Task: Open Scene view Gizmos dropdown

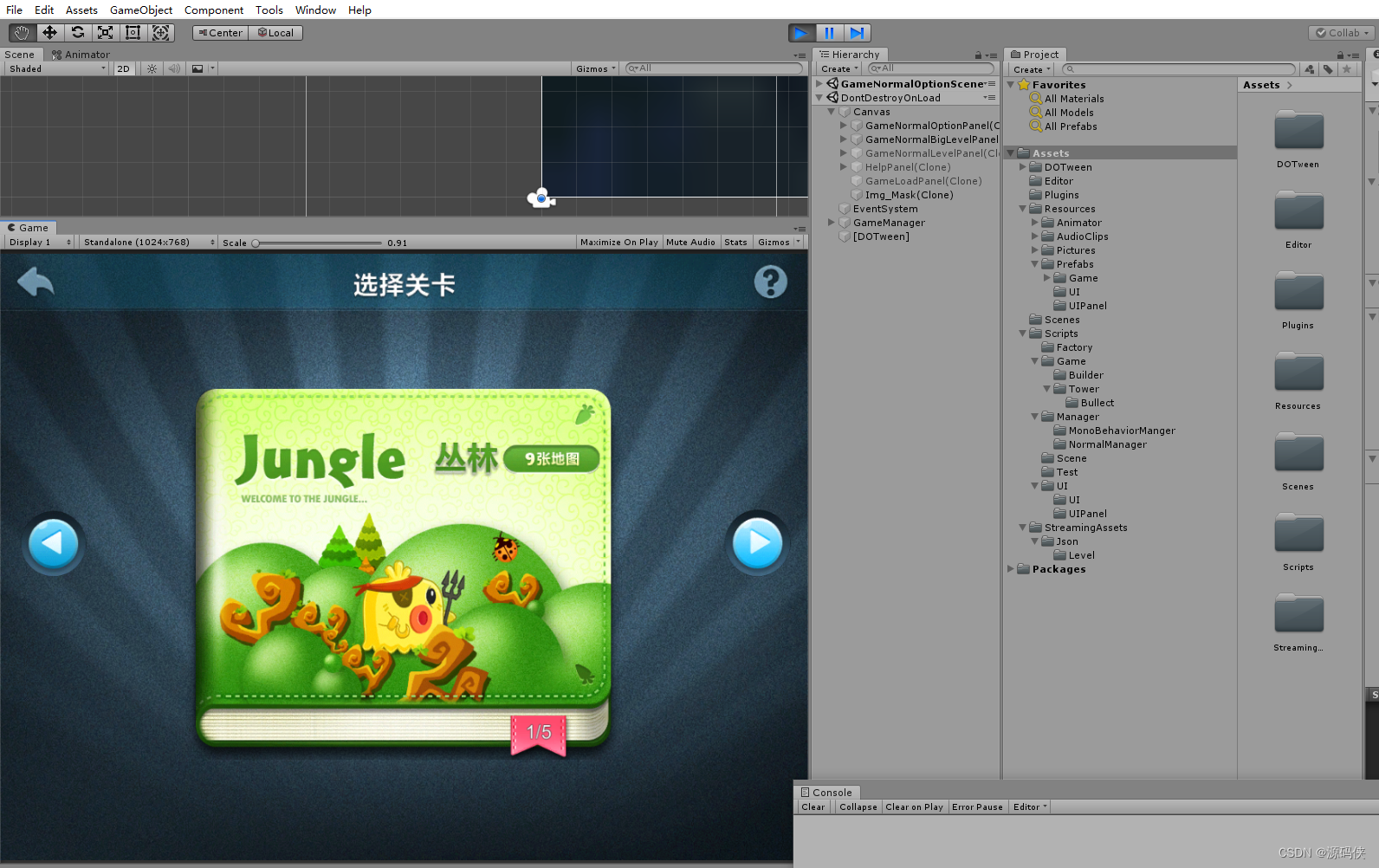Action: pos(595,68)
